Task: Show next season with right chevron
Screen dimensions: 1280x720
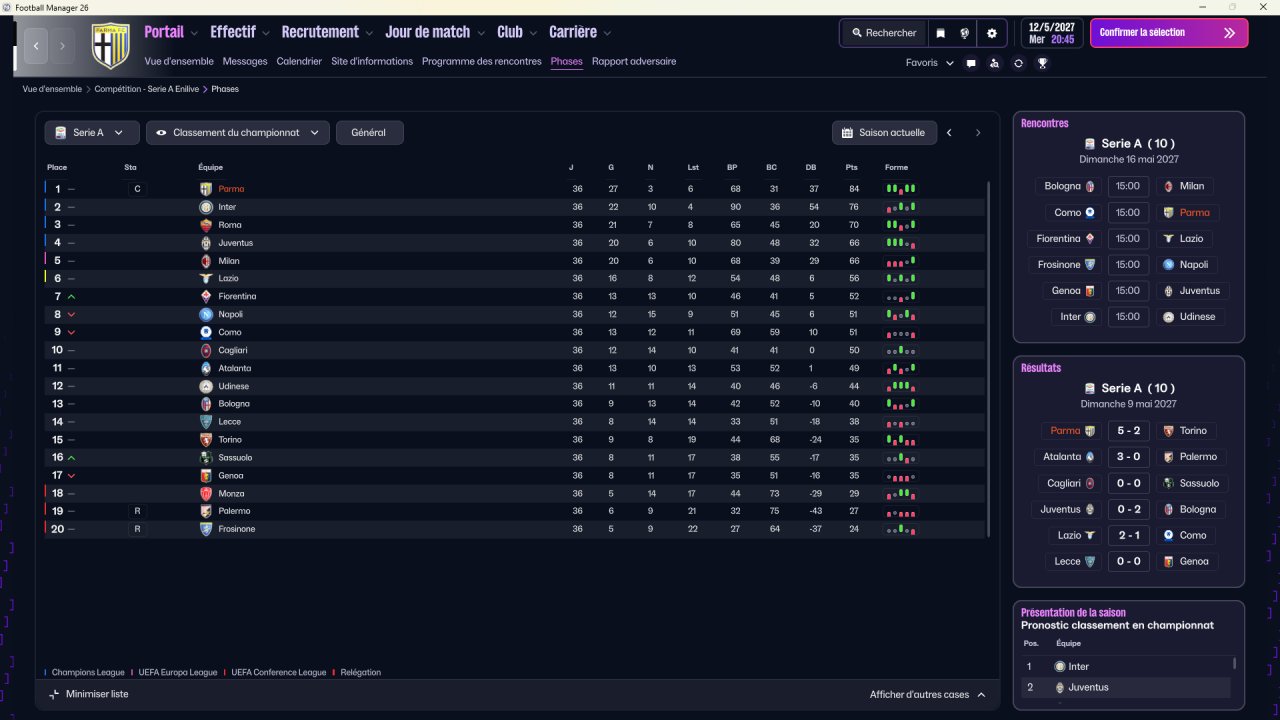Action: [978, 132]
